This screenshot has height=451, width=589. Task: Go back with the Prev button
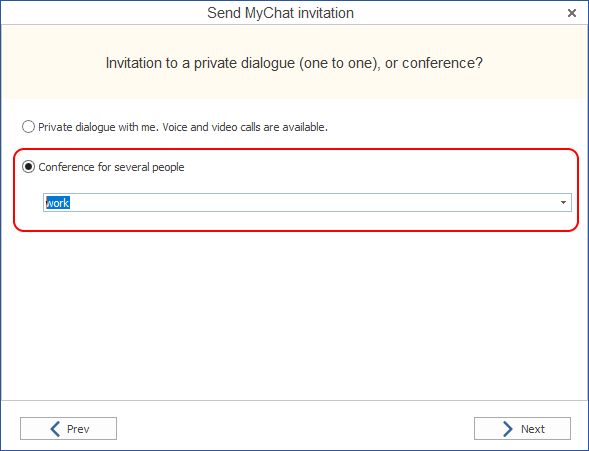pyautogui.click(x=68, y=428)
